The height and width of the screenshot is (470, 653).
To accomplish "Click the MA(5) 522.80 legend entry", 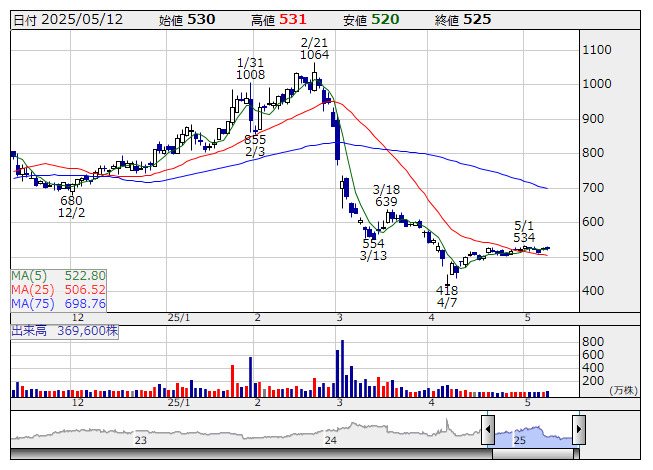I will coord(58,276).
